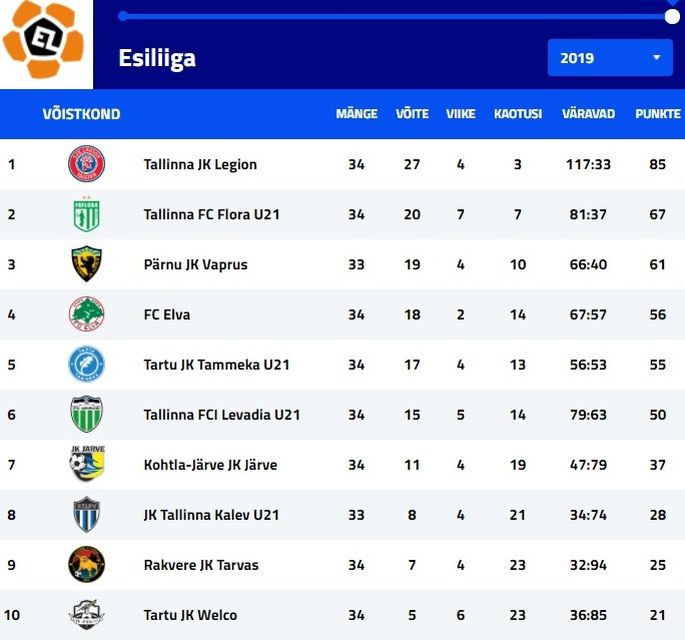685x644 pixels.
Task: Click the season dropdown arrow
Action: tap(656, 58)
